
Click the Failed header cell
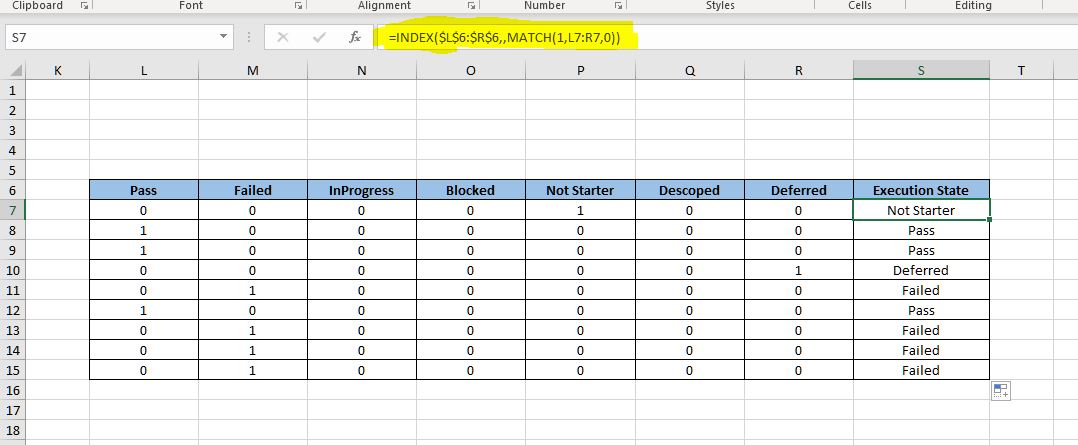[x=253, y=190]
